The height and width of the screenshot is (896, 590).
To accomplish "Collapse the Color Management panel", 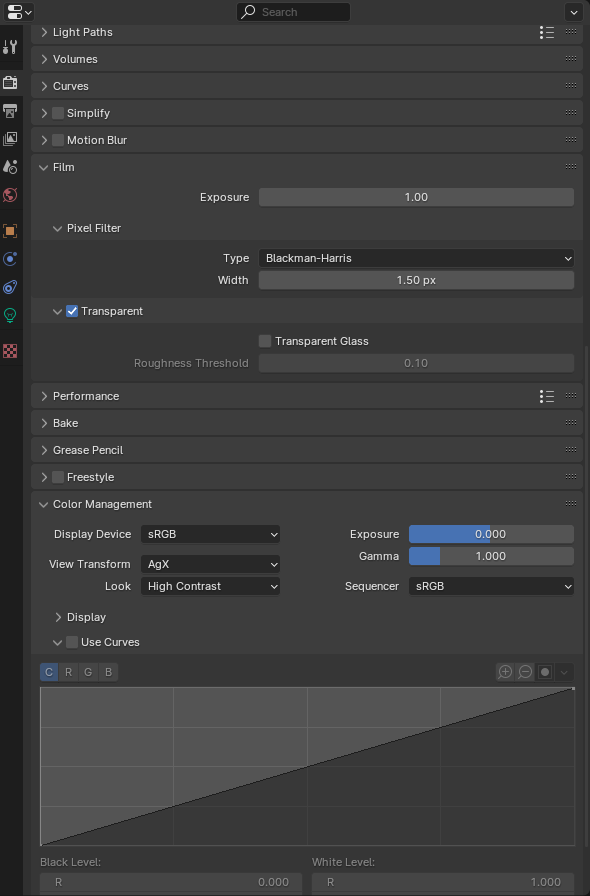I will click(x=44, y=505).
